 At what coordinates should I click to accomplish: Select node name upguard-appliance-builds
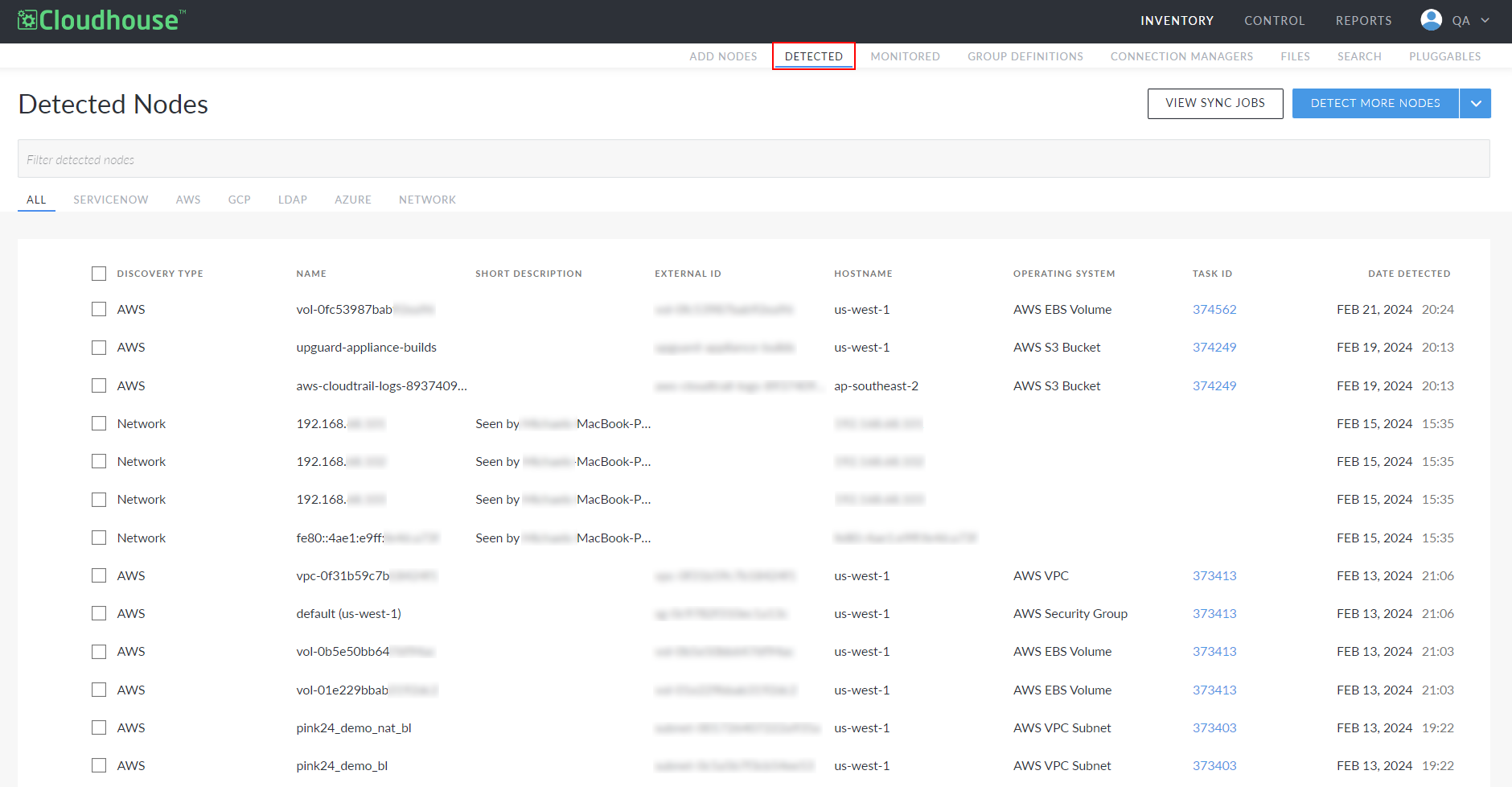tap(367, 348)
